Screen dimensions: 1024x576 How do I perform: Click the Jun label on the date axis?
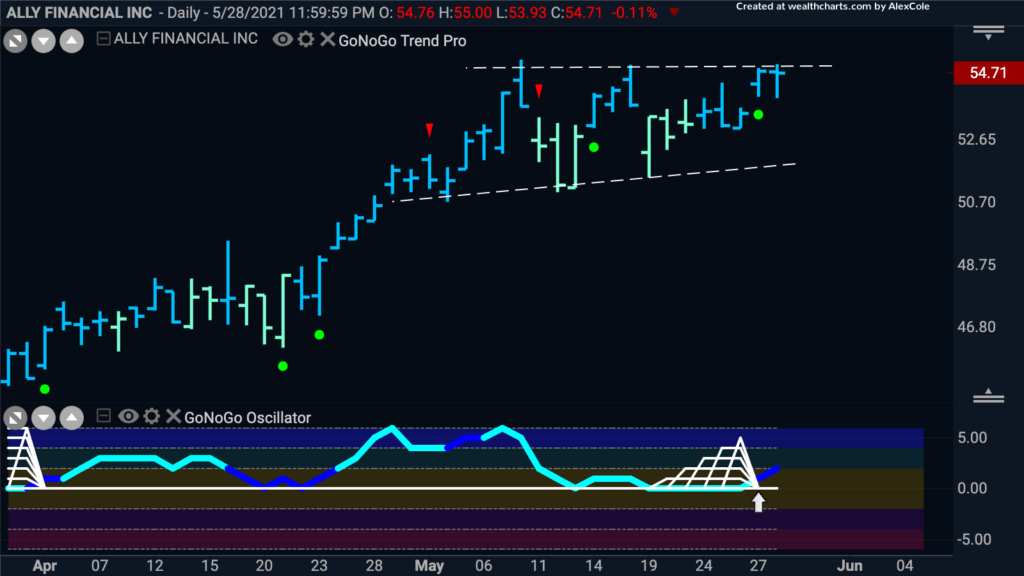coord(850,566)
